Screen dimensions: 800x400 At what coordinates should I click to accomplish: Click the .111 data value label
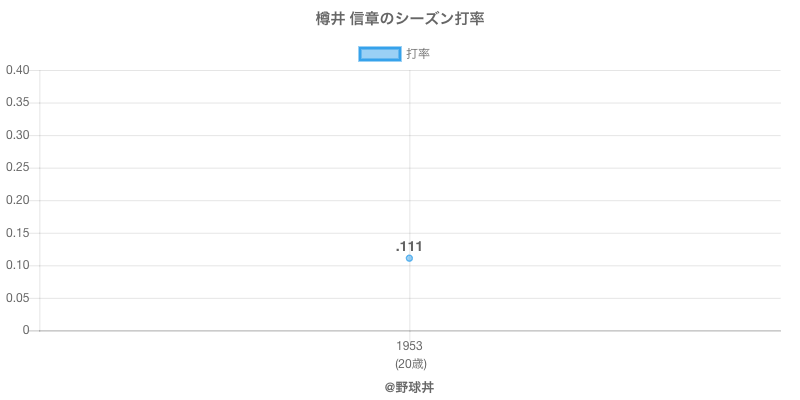(409, 246)
